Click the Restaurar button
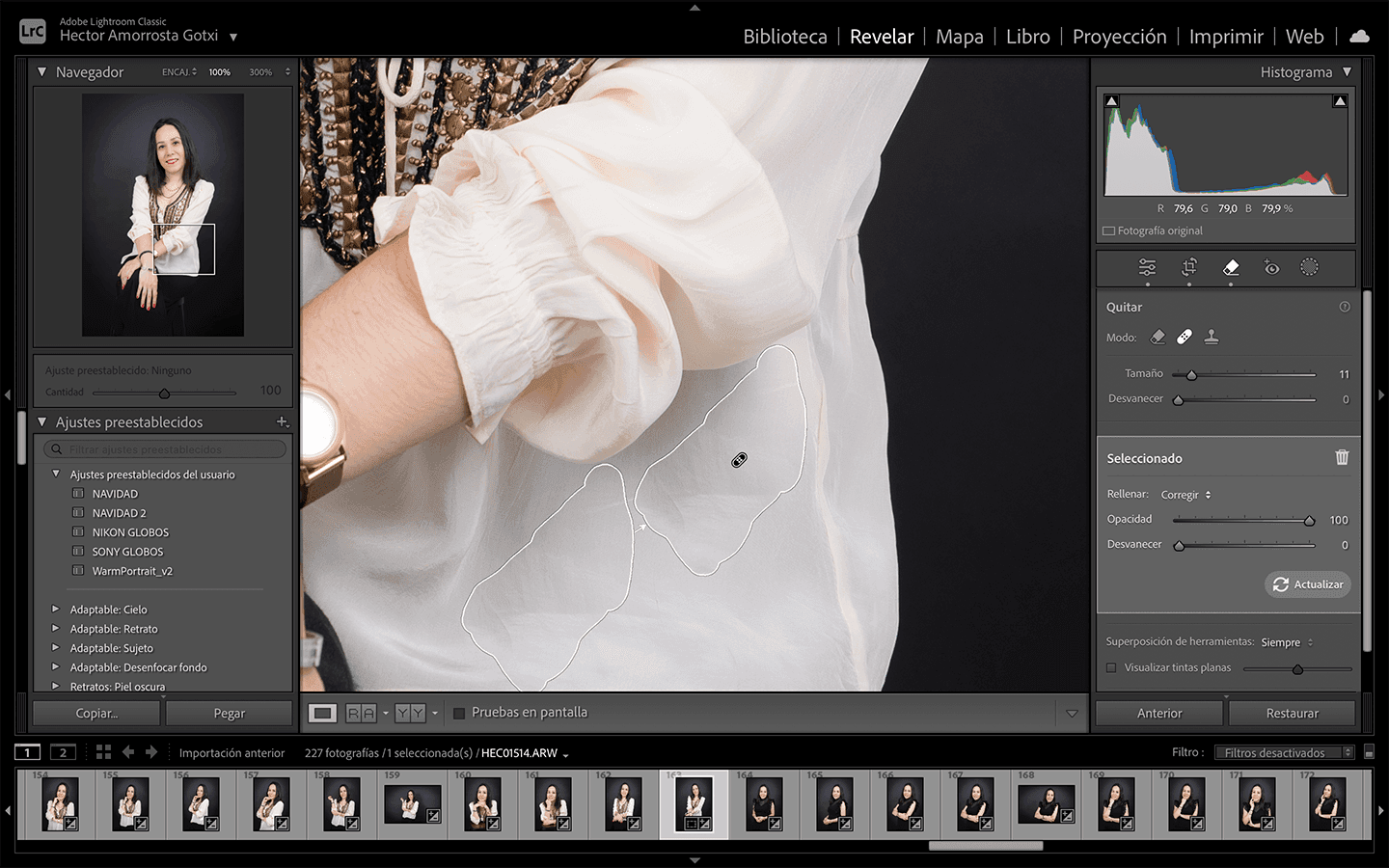Image resolution: width=1389 pixels, height=868 pixels. 1292,714
